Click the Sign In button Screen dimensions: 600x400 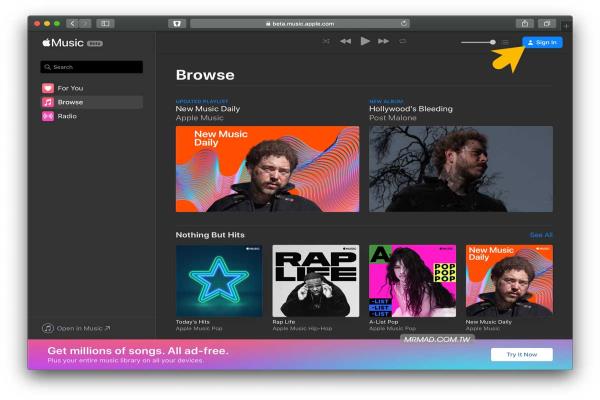tap(542, 42)
